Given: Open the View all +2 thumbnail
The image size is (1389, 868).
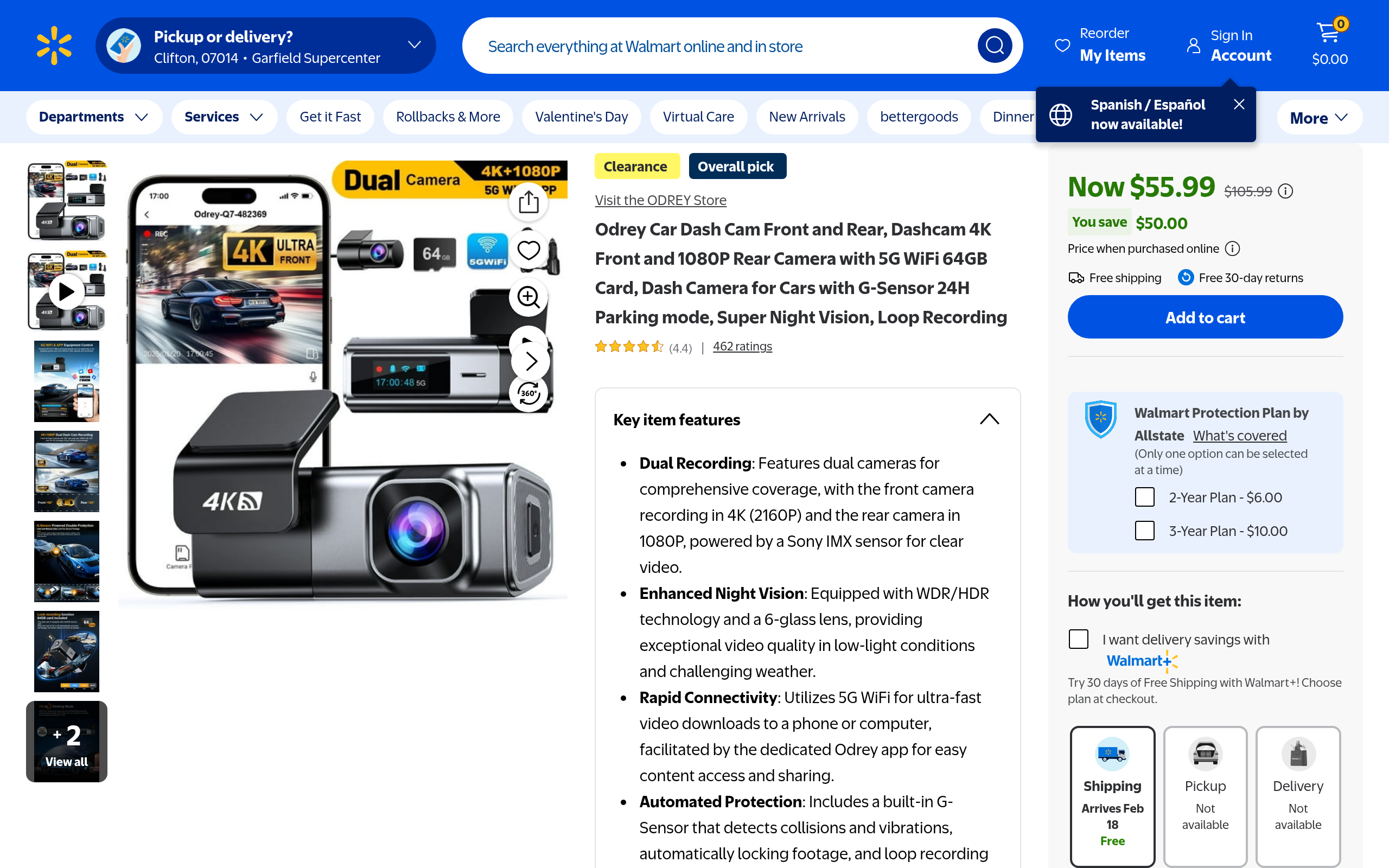Looking at the screenshot, I should 67,742.
